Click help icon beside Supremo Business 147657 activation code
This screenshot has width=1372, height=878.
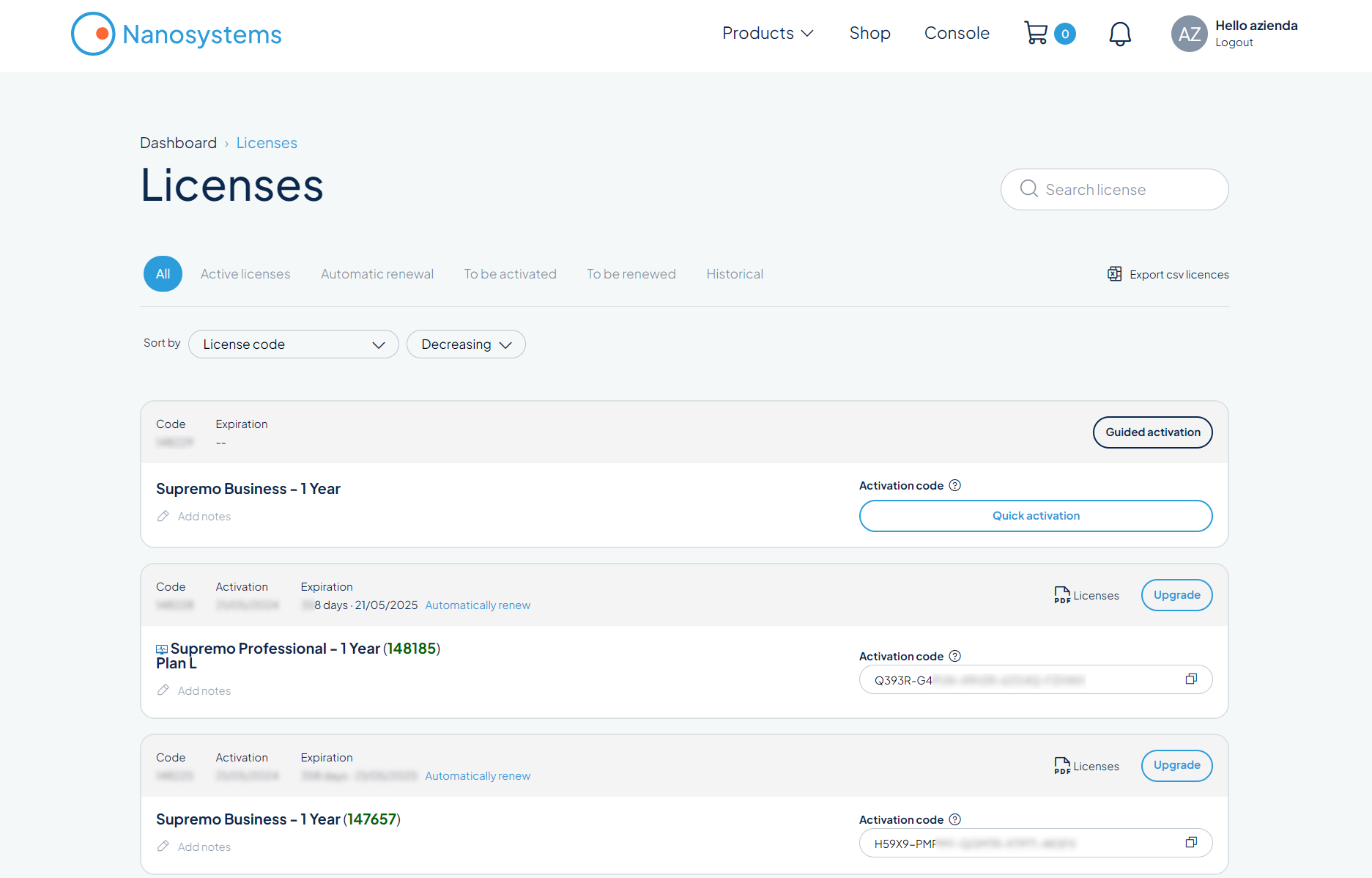click(954, 819)
